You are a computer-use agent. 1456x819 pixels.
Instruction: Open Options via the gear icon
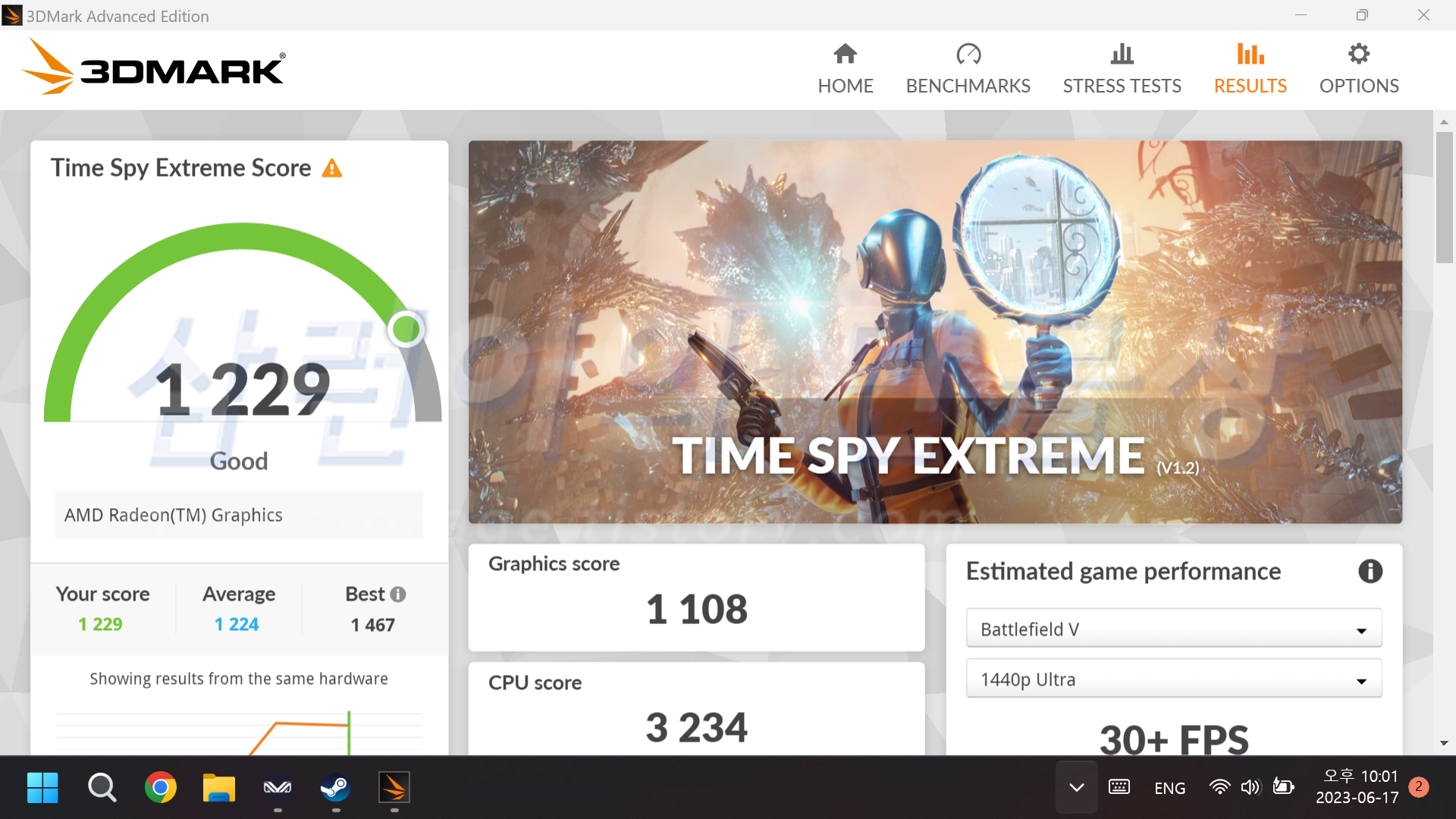[1358, 54]
